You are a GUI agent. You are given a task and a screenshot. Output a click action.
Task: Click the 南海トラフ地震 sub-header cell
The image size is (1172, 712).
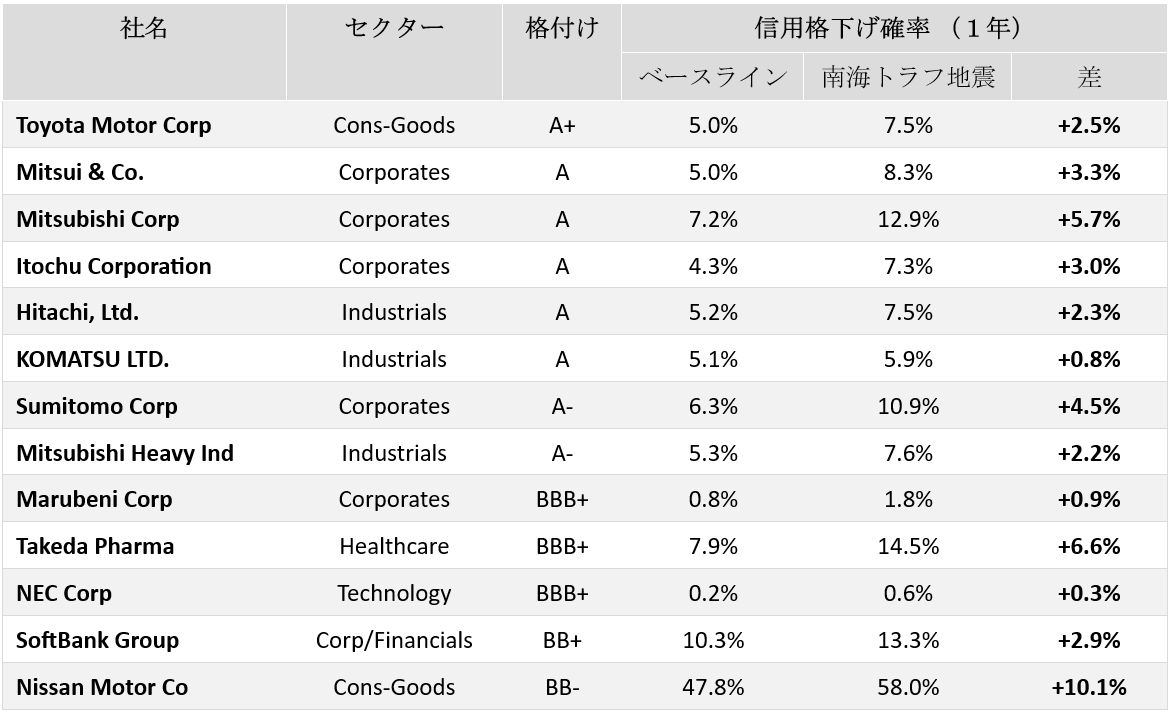click(908, 77)
